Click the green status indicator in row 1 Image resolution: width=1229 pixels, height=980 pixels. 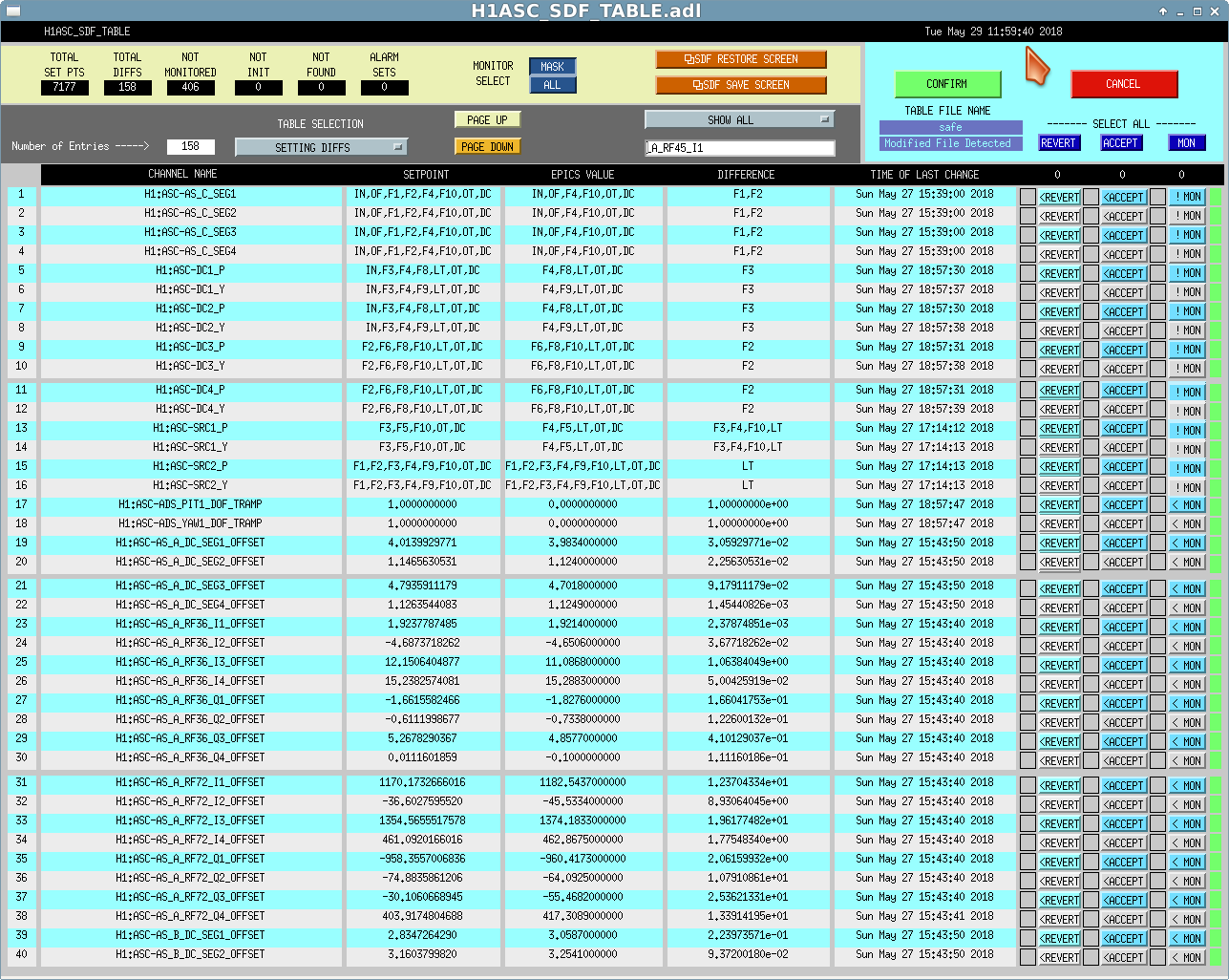tap(1216, 197)
